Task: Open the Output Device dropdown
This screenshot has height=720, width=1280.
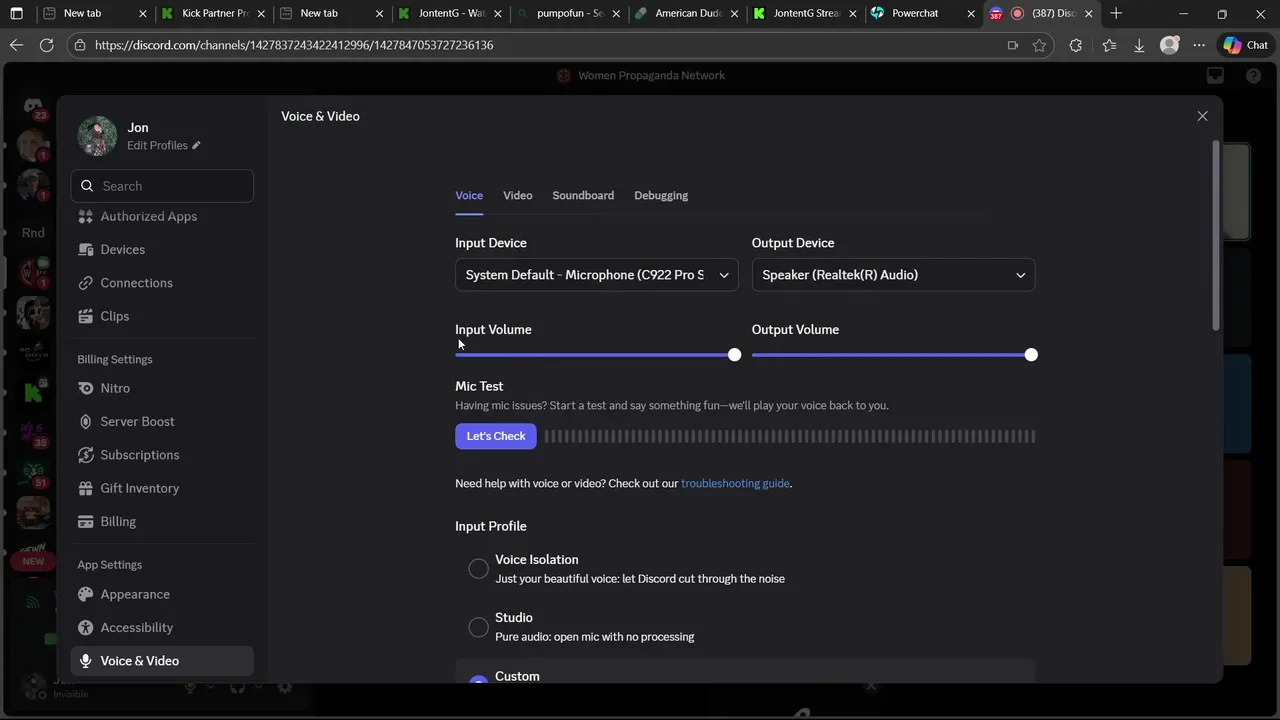Action: click(x=893, y=275)
